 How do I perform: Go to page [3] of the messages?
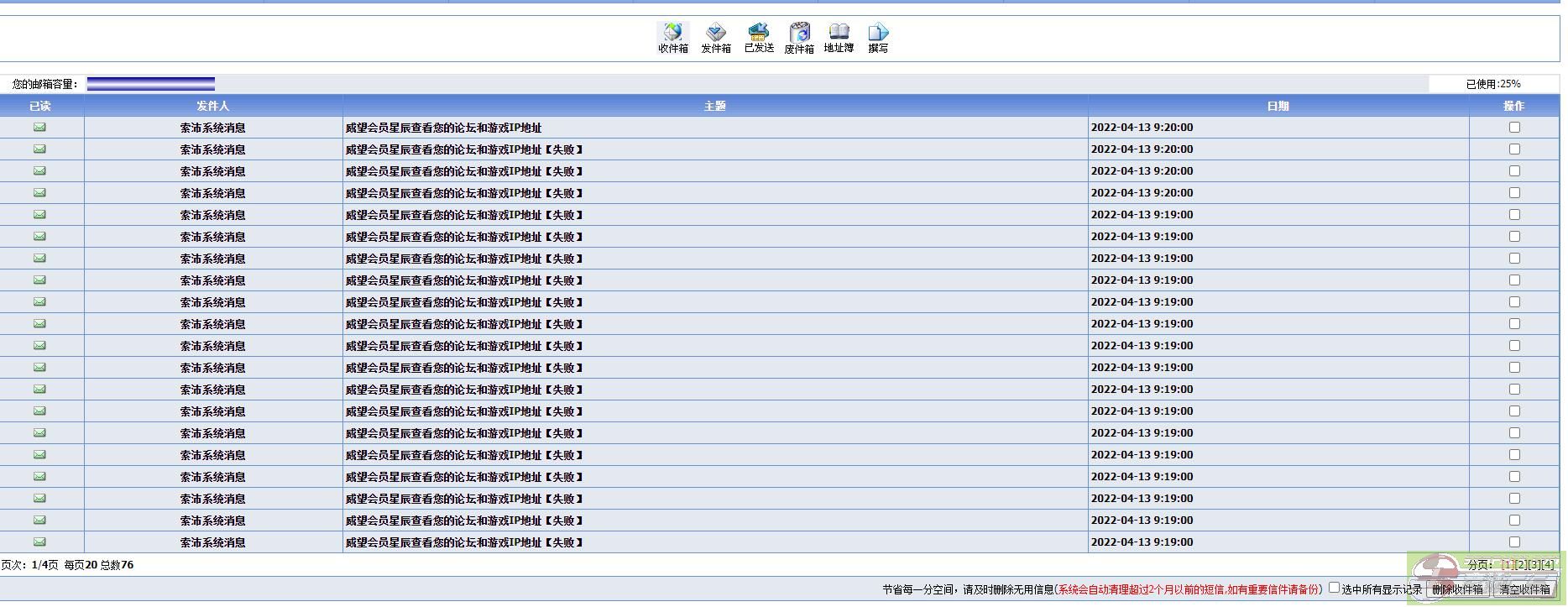pyautogui.click(x=1535, y=565)
